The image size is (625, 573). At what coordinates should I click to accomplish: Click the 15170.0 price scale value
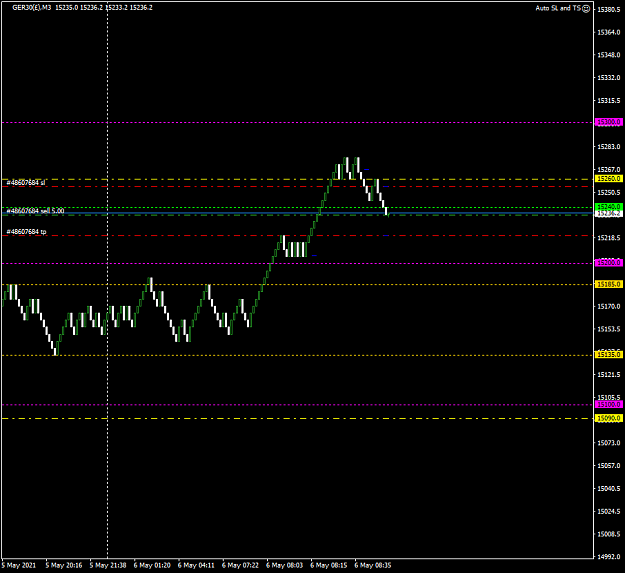[x=609, y=306]
